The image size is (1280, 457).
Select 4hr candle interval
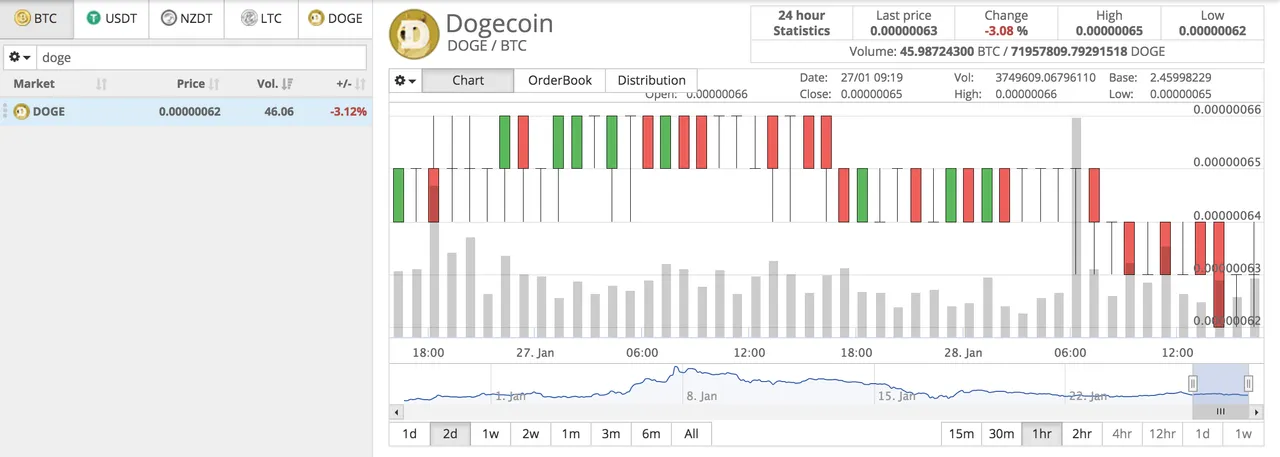[x=1121, y=434]
